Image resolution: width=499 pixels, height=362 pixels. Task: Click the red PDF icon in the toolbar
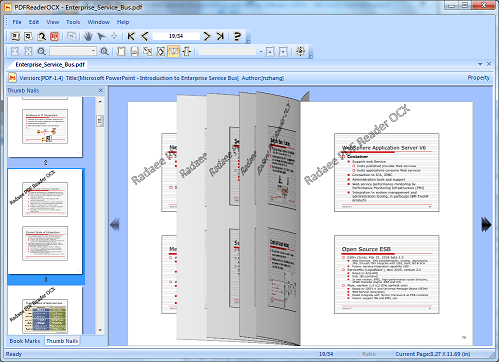55,36
